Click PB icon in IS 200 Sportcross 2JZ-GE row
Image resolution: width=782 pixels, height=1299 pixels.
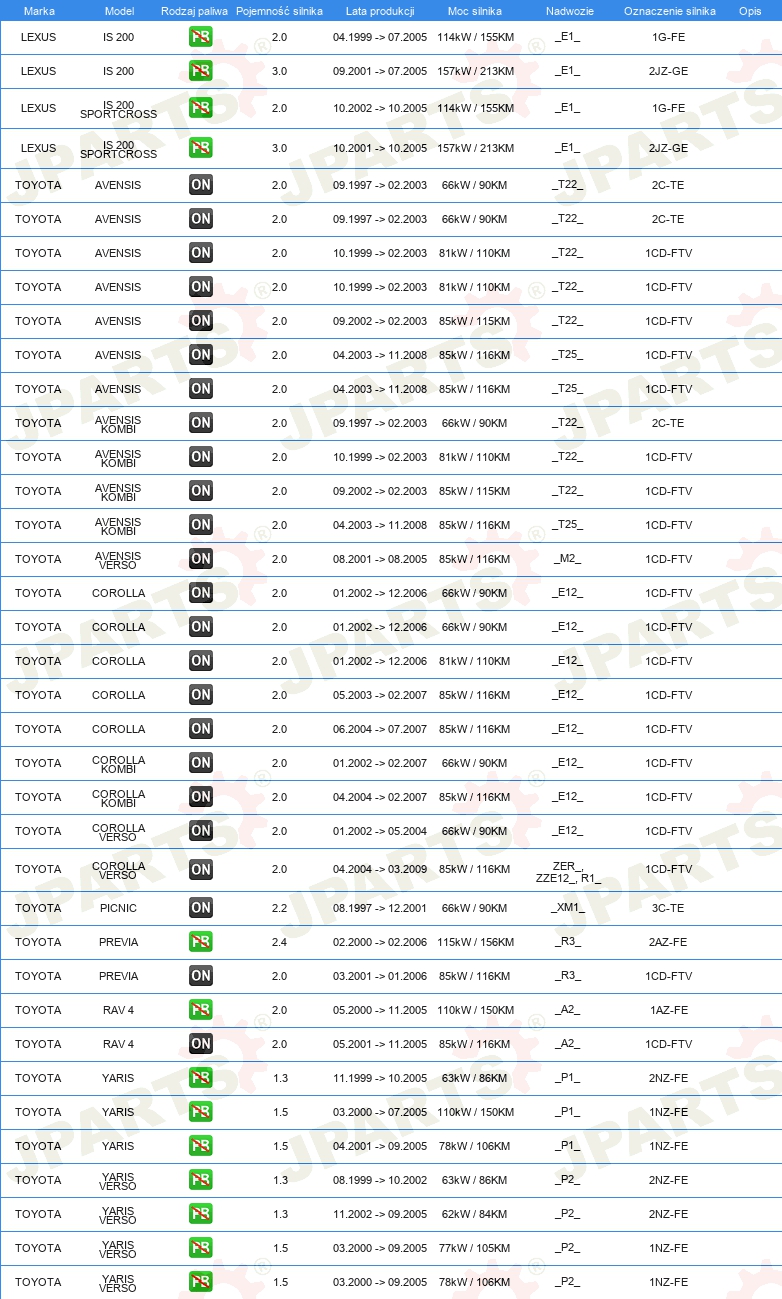pos(201,148)
